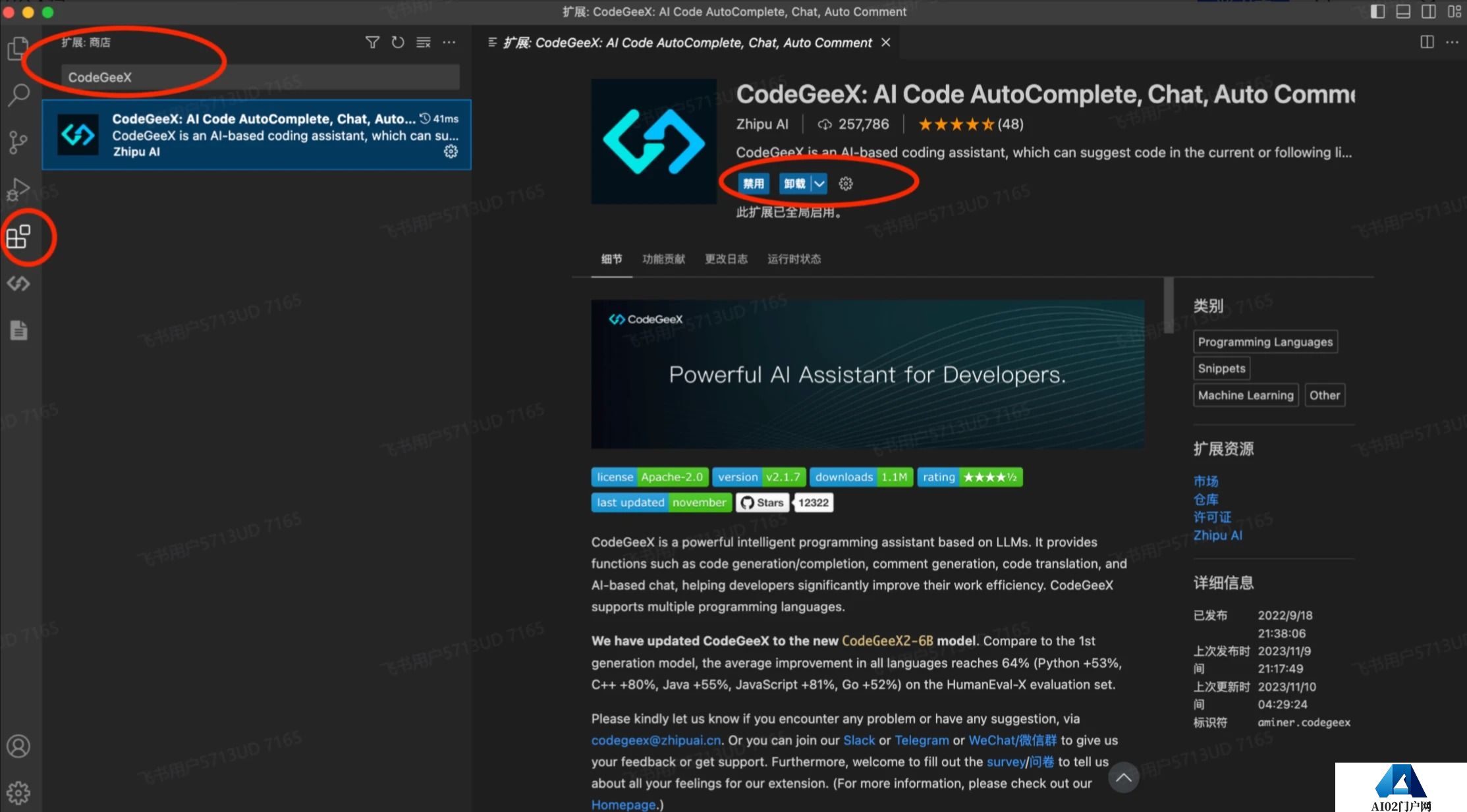1467x812 pixels.
Task: Open Manage gear at bottom of activity bar
Action: tap(18, 793)
